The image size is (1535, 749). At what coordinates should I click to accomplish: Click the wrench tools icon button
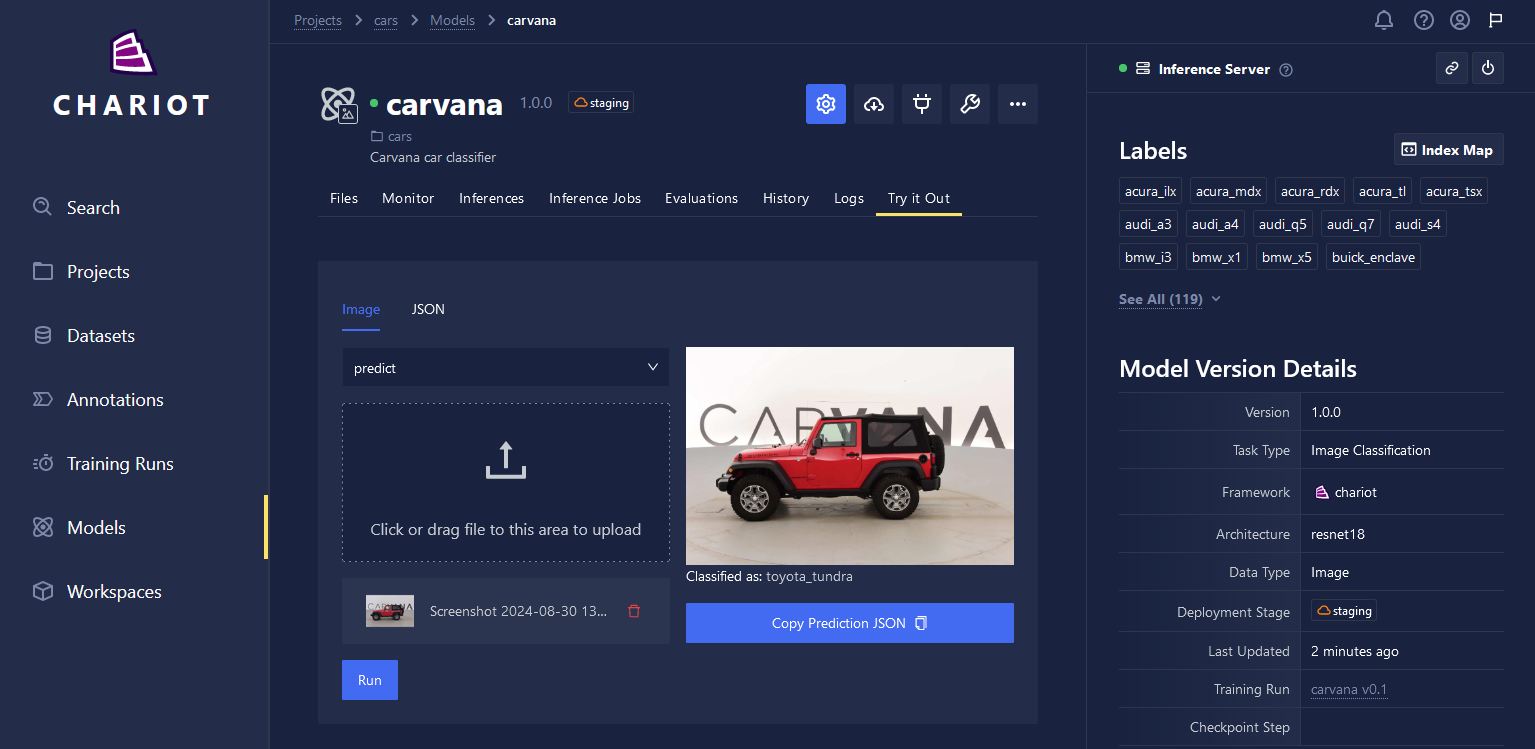[970, 104]
